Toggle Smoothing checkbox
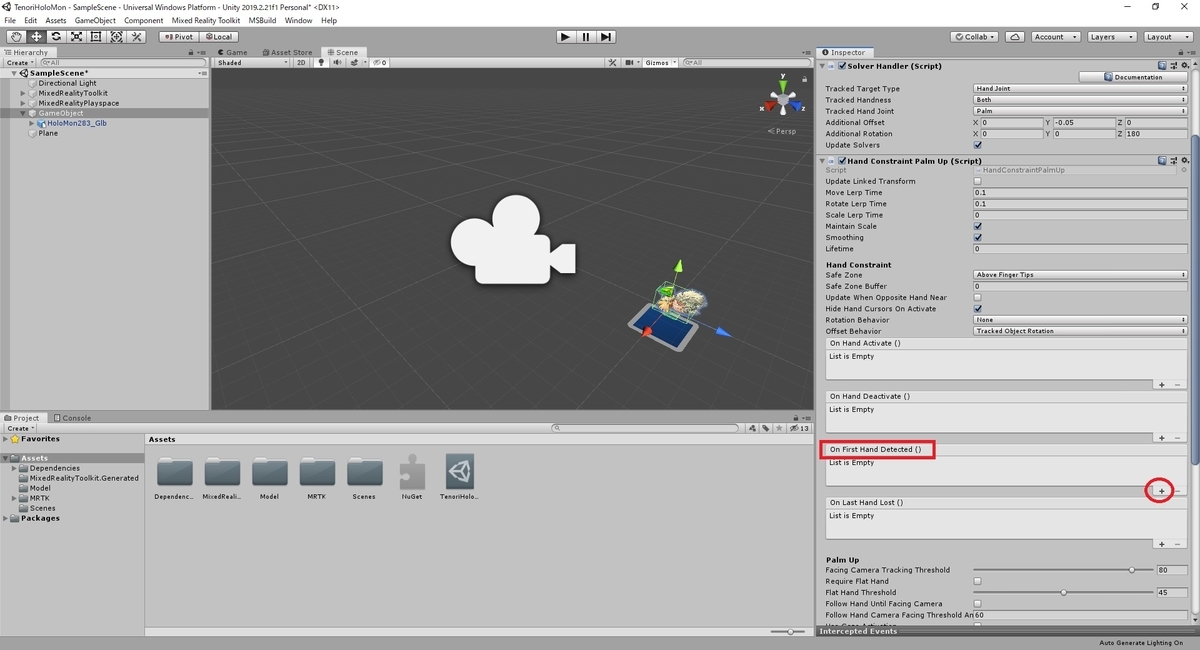 977,237
